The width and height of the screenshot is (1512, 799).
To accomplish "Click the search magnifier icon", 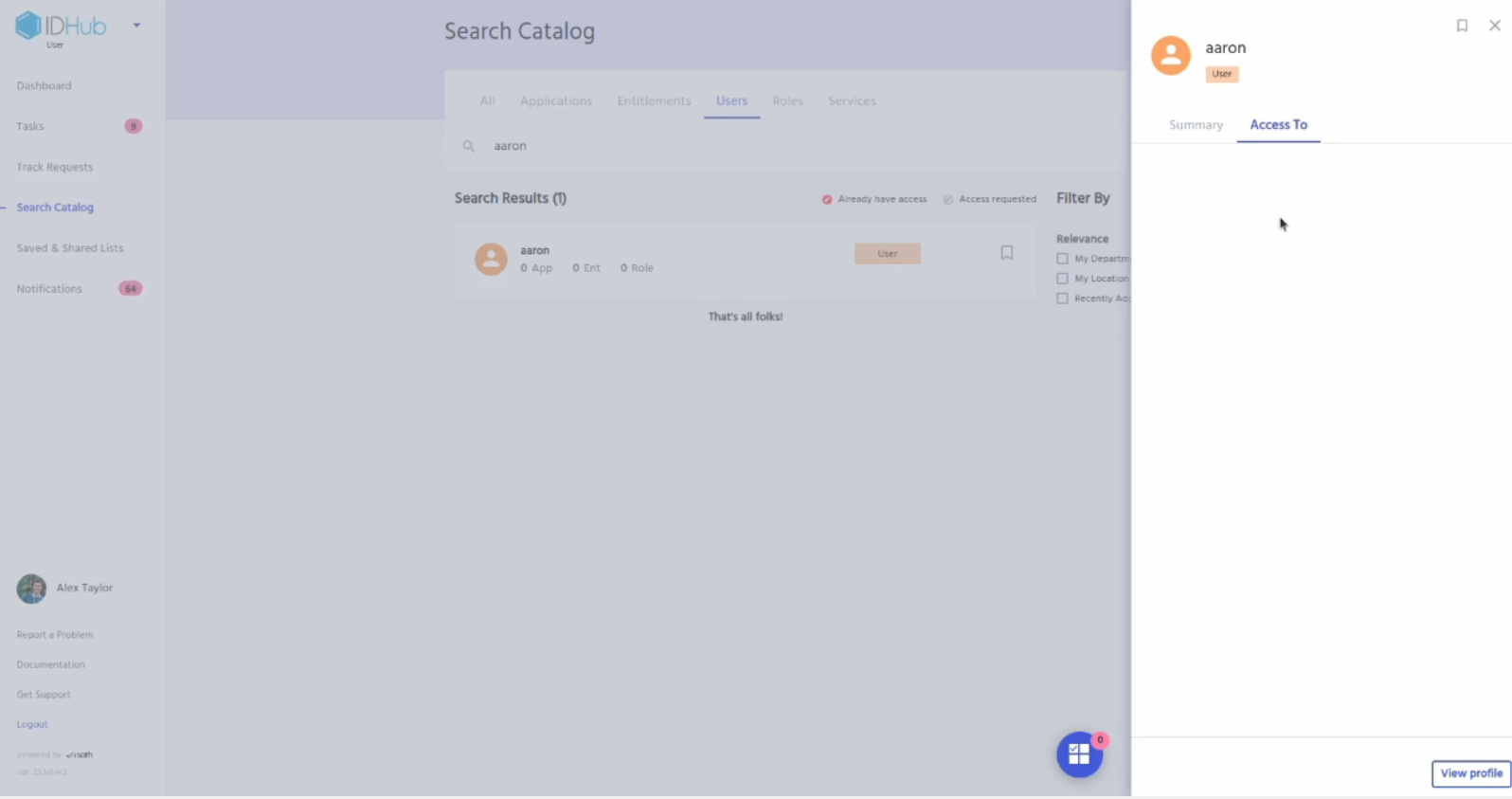I will [468, 146].
